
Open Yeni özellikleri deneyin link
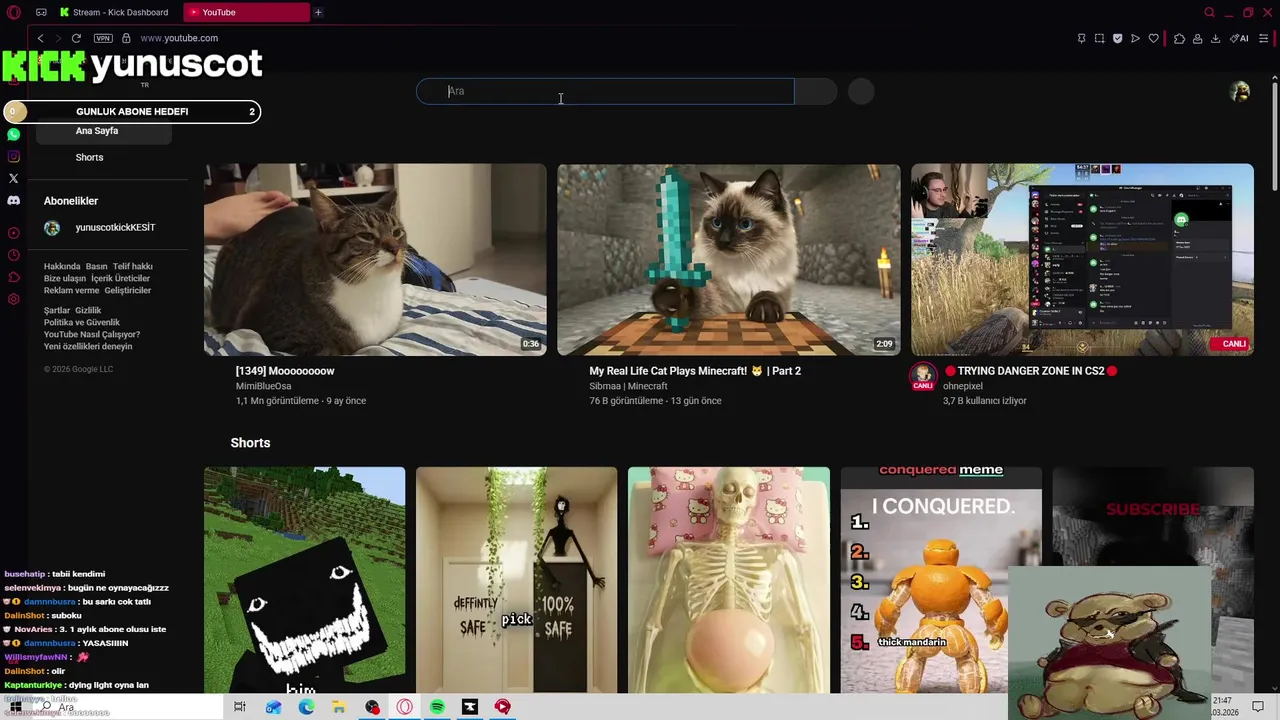pos(88,347)
